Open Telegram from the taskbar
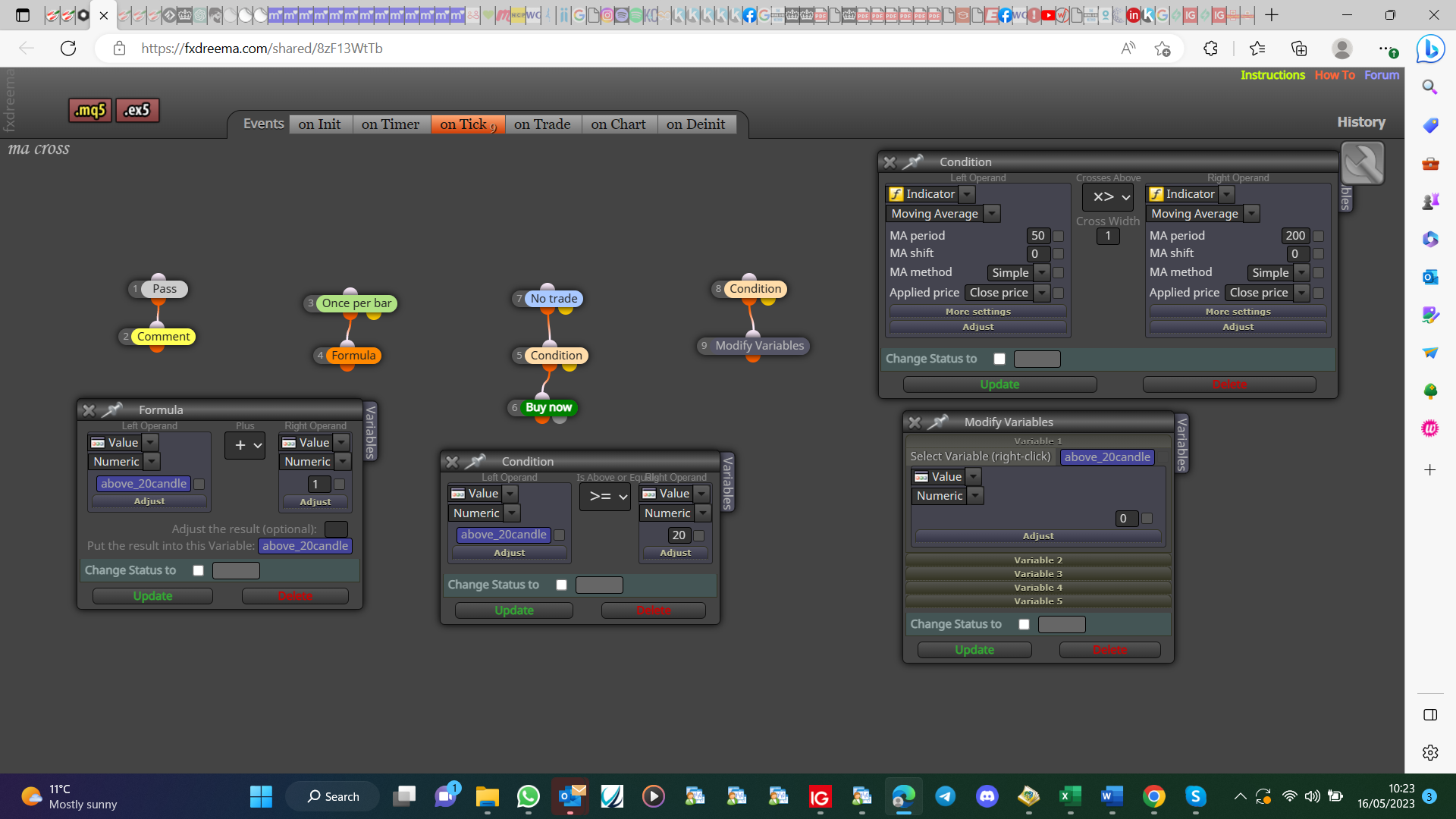 coord(945,796)
